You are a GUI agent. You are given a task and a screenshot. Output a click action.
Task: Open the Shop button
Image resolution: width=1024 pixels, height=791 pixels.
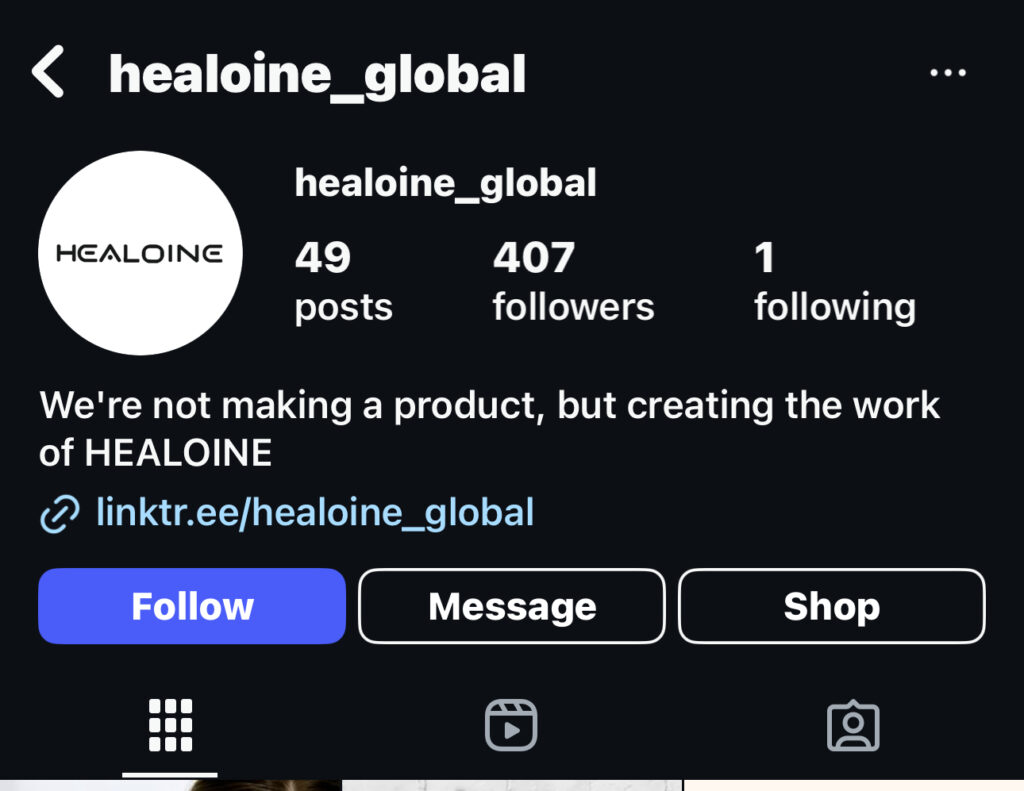click(x=832, y=606)
